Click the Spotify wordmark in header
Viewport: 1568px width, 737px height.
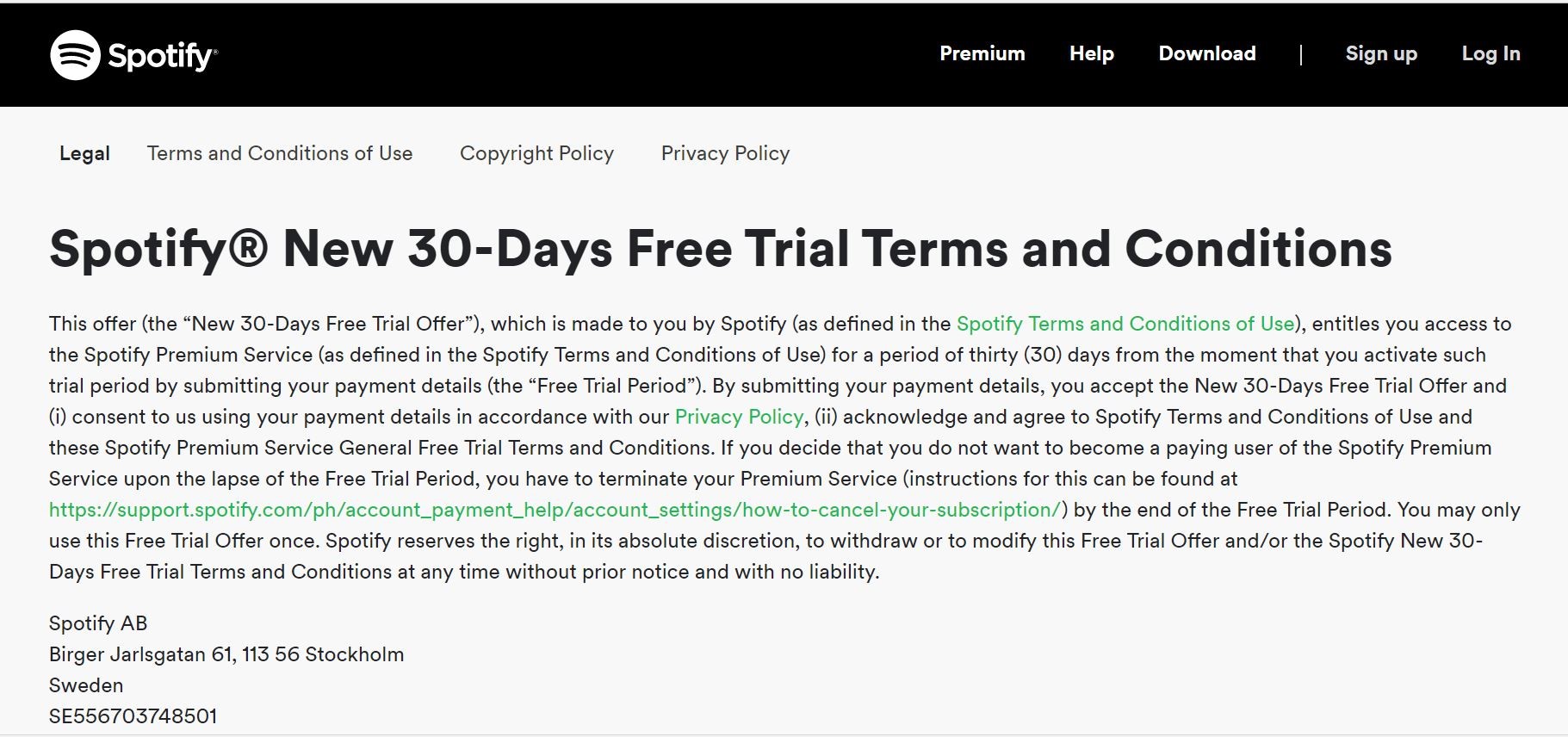click(162, 56)
